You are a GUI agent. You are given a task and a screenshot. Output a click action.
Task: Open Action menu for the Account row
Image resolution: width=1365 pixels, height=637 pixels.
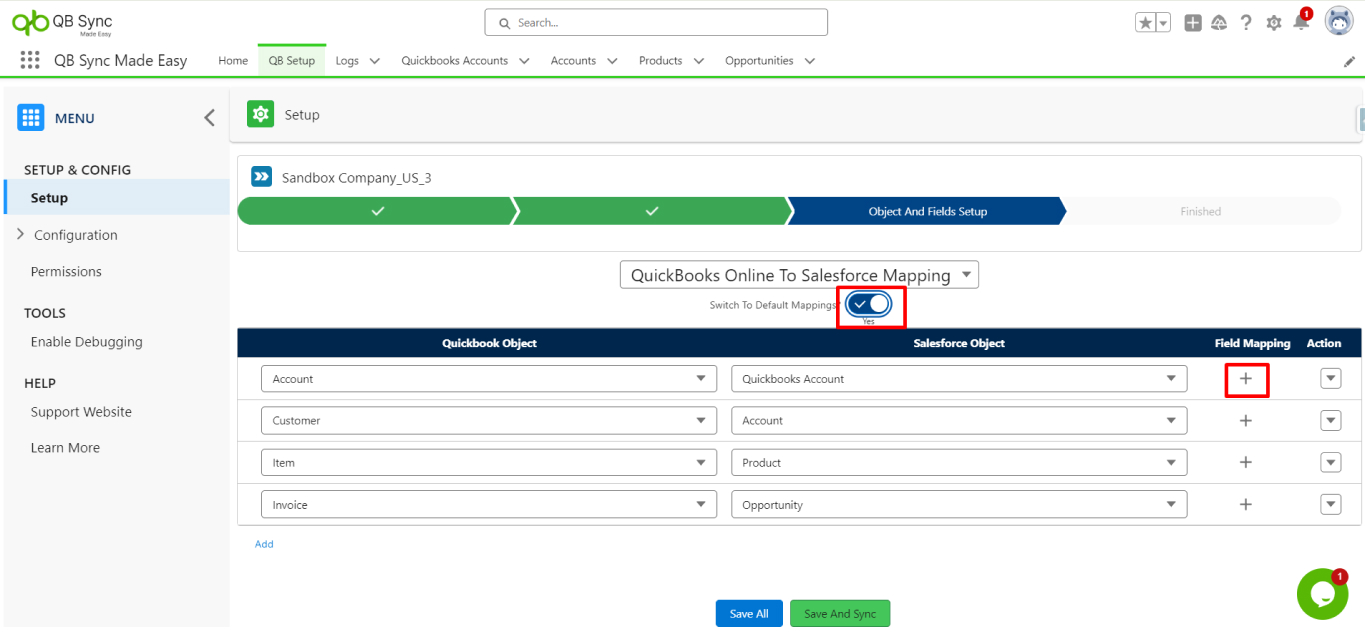point(1330,379)
